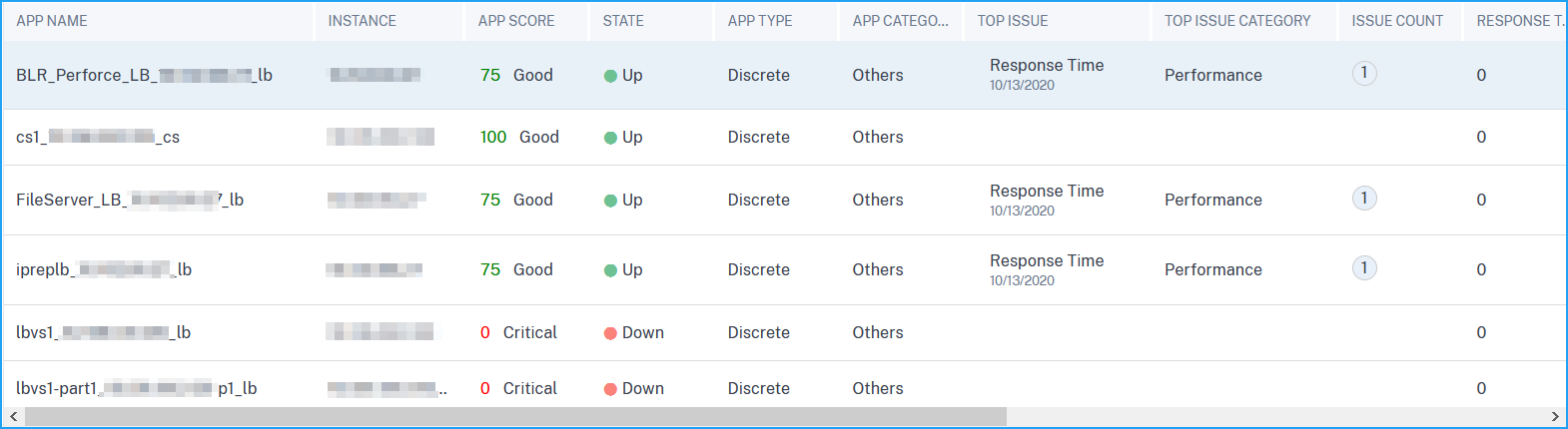The width and height of the screenshot is (1568, 429).
Task: Click the 0 Critical score for lbvs1-part1
Action: pyautogui.click(x=518, y=388)
